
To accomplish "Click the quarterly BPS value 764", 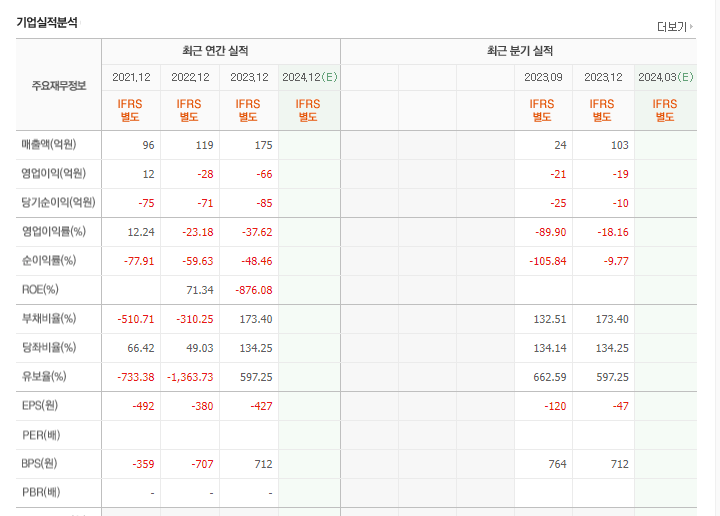I will (556, 464).
